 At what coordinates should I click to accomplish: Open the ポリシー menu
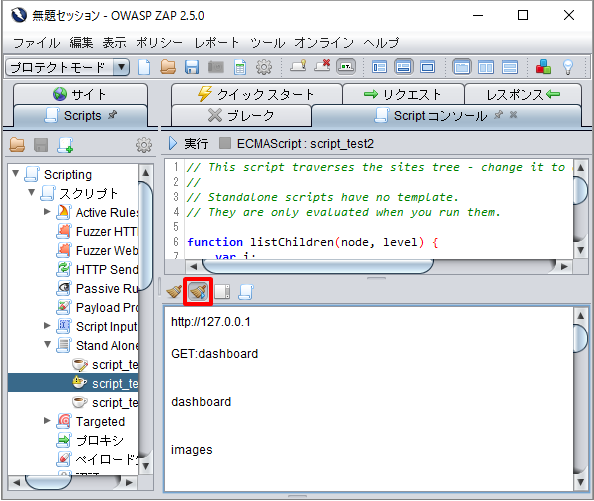(x=159, y=43)
